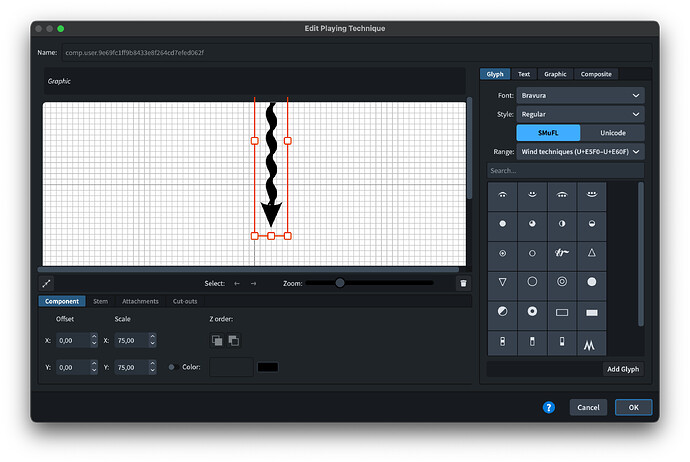Click the diagonal arrow expand editor icon
Viewport: 690px width, 462px height.
coord(46,283)
